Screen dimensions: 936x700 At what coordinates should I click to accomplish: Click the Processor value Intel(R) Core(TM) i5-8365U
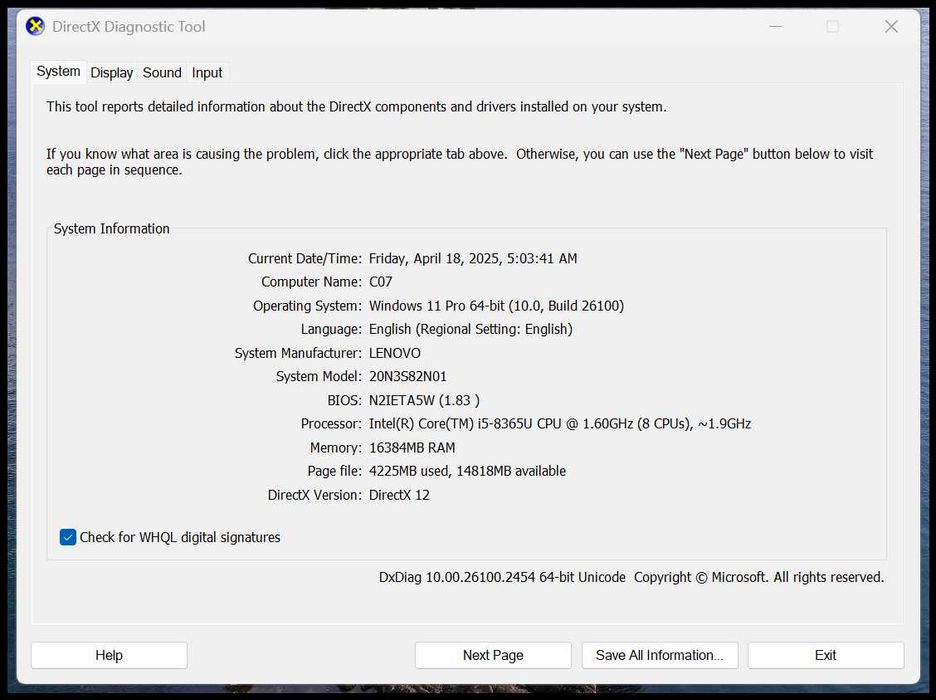coord(451,424)
